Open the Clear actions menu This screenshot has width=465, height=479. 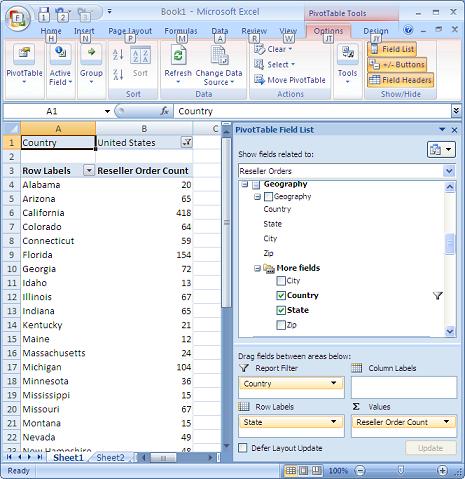click(273, 49)
